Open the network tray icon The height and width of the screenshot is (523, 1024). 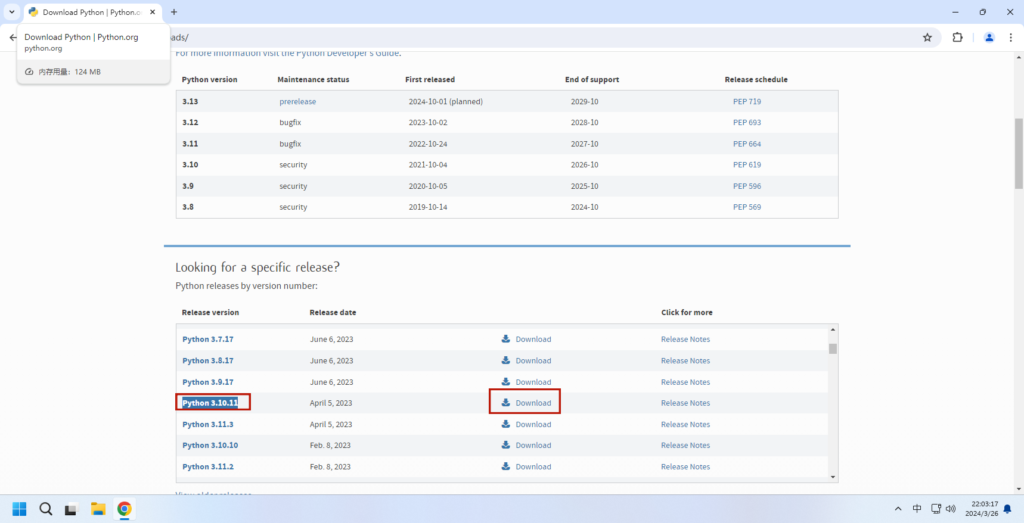[x=935, y=509]
